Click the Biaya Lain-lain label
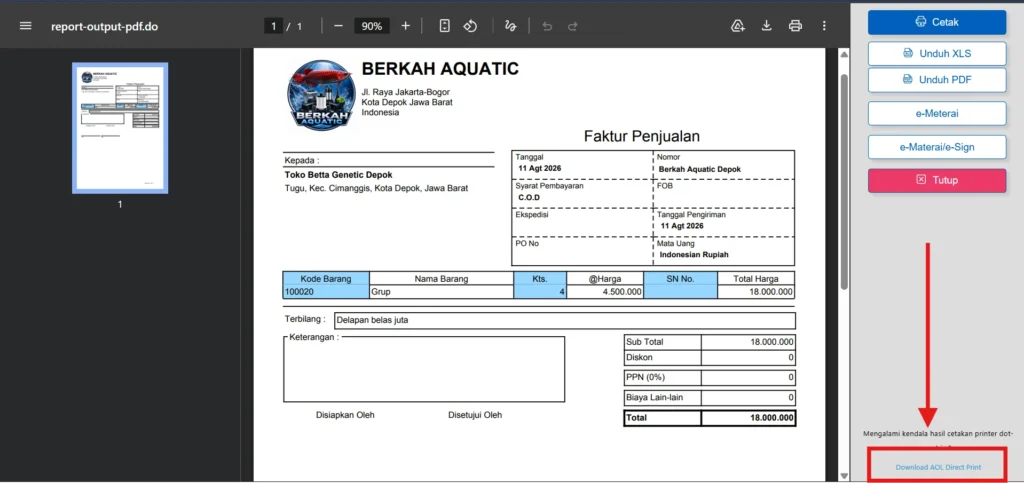This screenshot has width=1024, height=483. [654, 397]
